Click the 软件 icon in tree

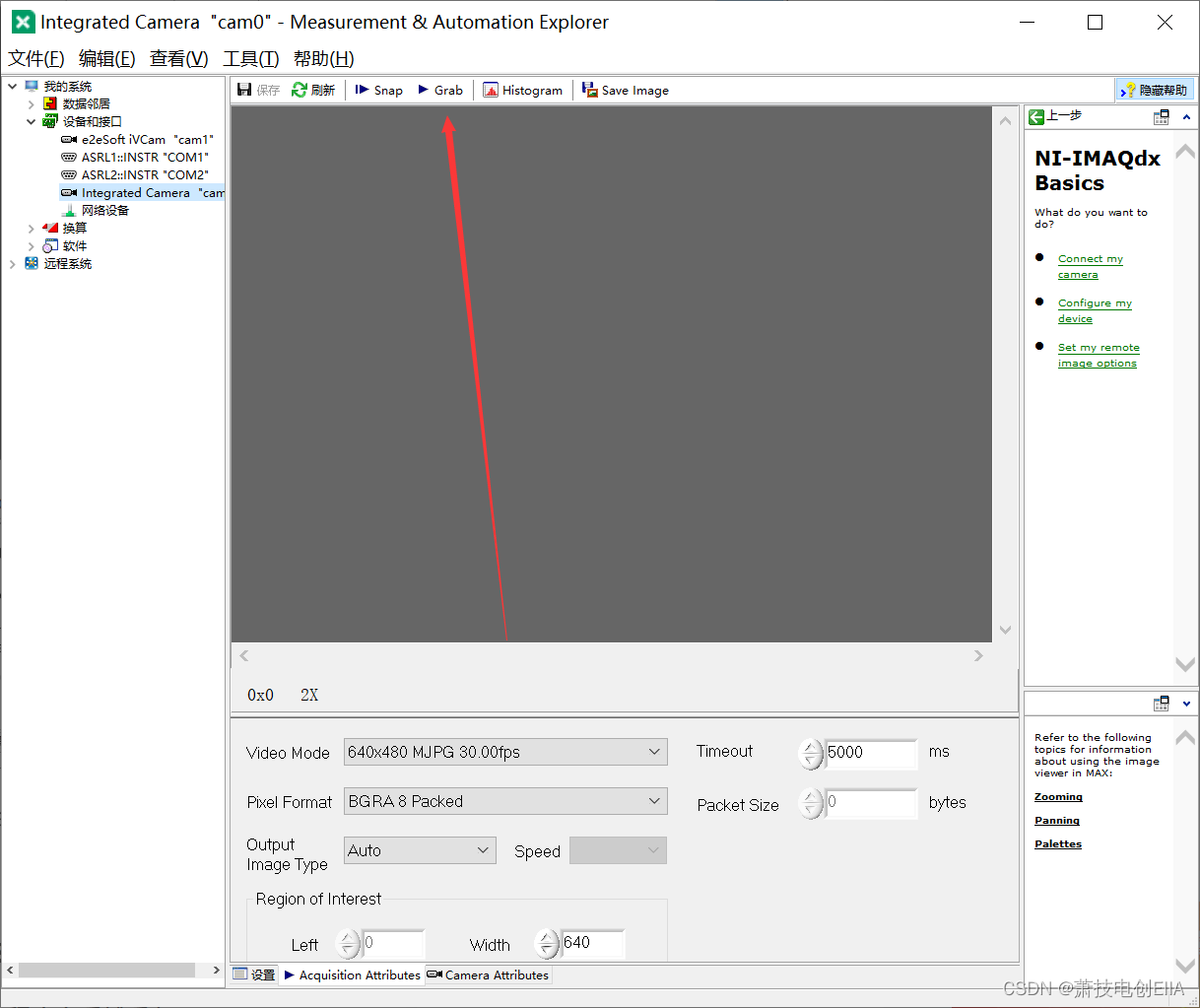(x=50, y=246)
